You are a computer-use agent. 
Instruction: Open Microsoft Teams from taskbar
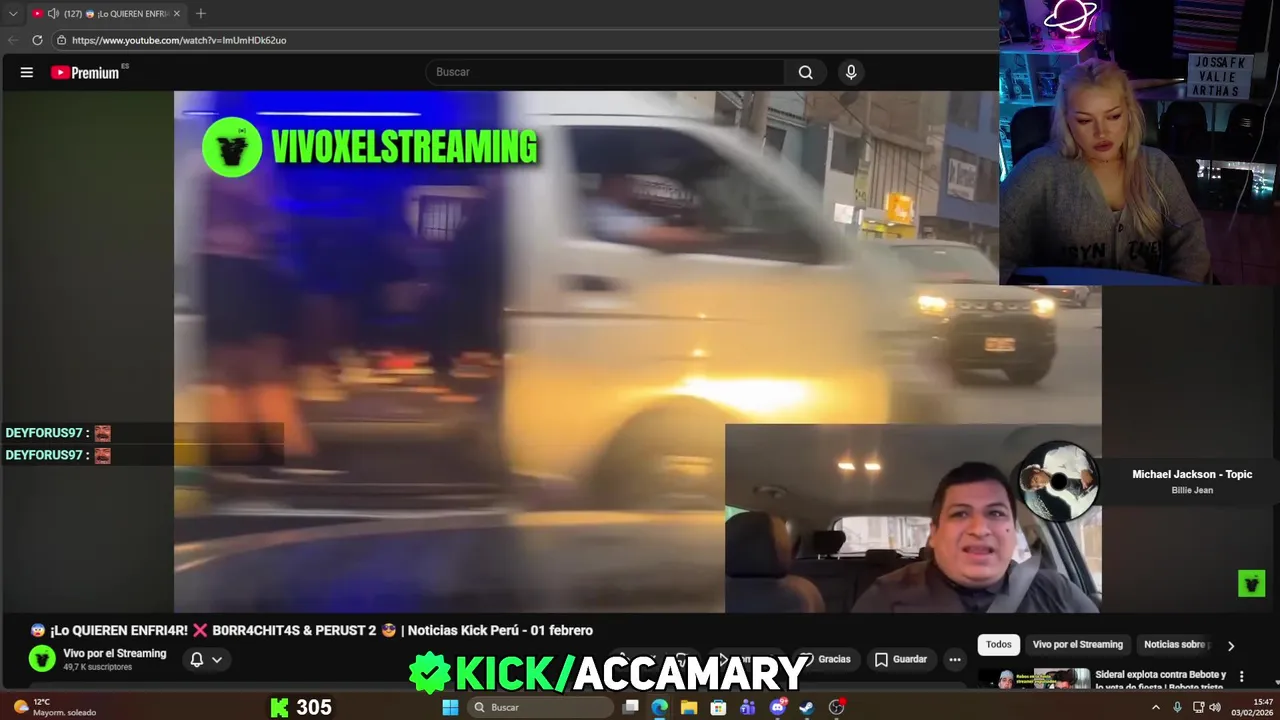click(x=748, y=707)
